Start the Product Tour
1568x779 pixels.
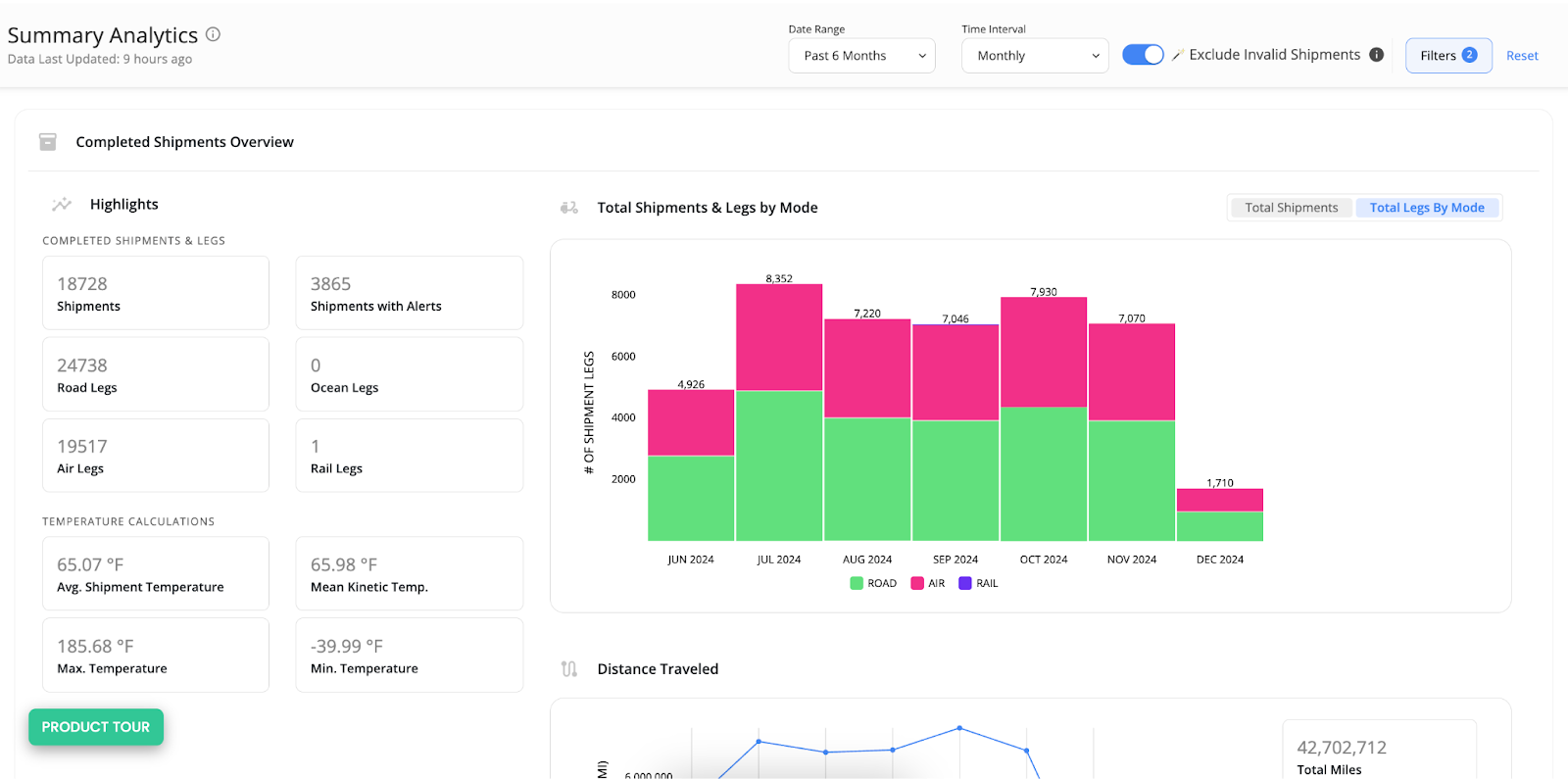click(96, 727)
